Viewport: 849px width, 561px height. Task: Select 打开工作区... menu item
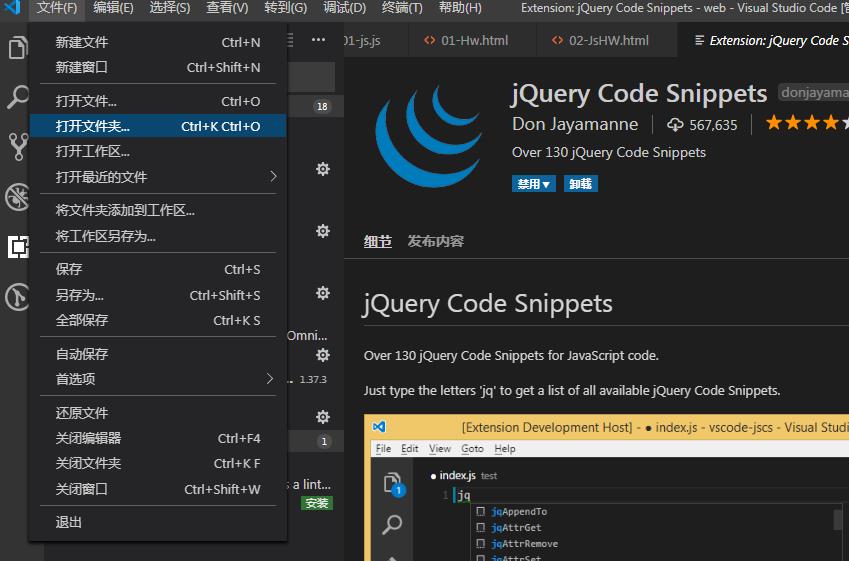point(158,151)
